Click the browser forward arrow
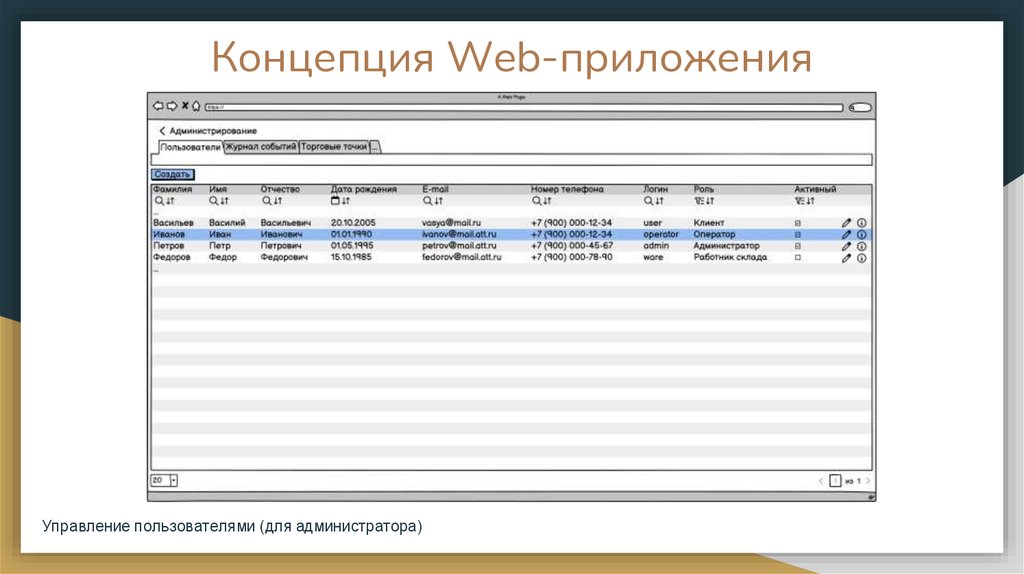The height and width of the screenshot is (574, 1024). point(172,106)
